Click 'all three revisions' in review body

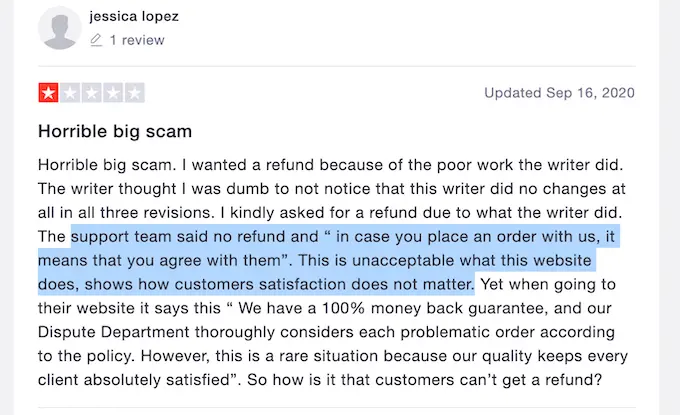(146, 212)
